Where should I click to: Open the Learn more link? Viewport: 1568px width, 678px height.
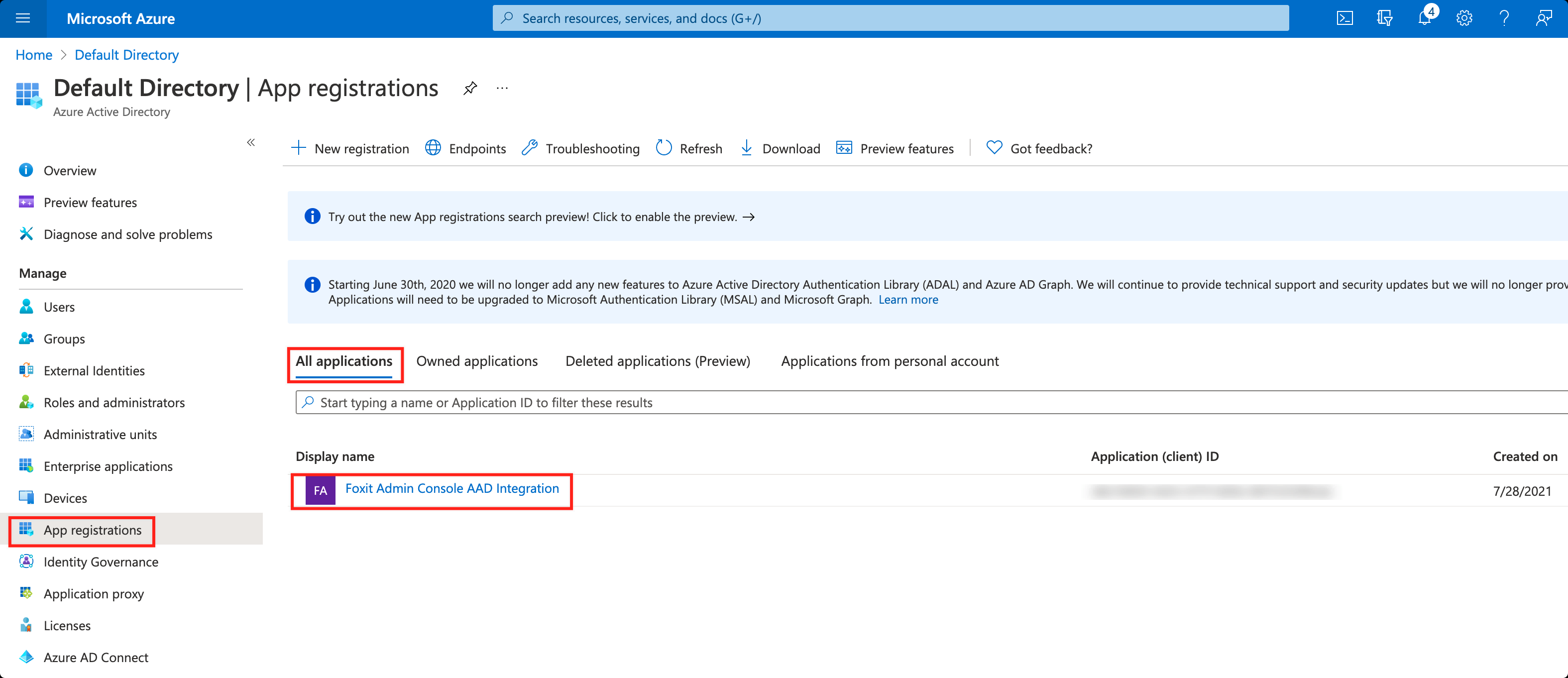coord(908,300)
